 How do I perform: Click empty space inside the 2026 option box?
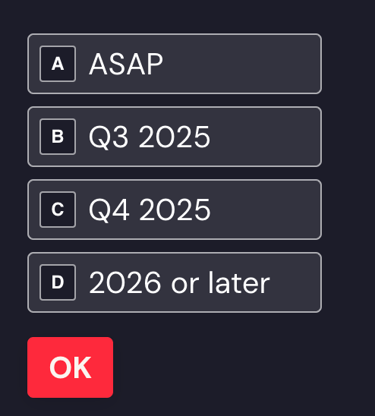295,283
